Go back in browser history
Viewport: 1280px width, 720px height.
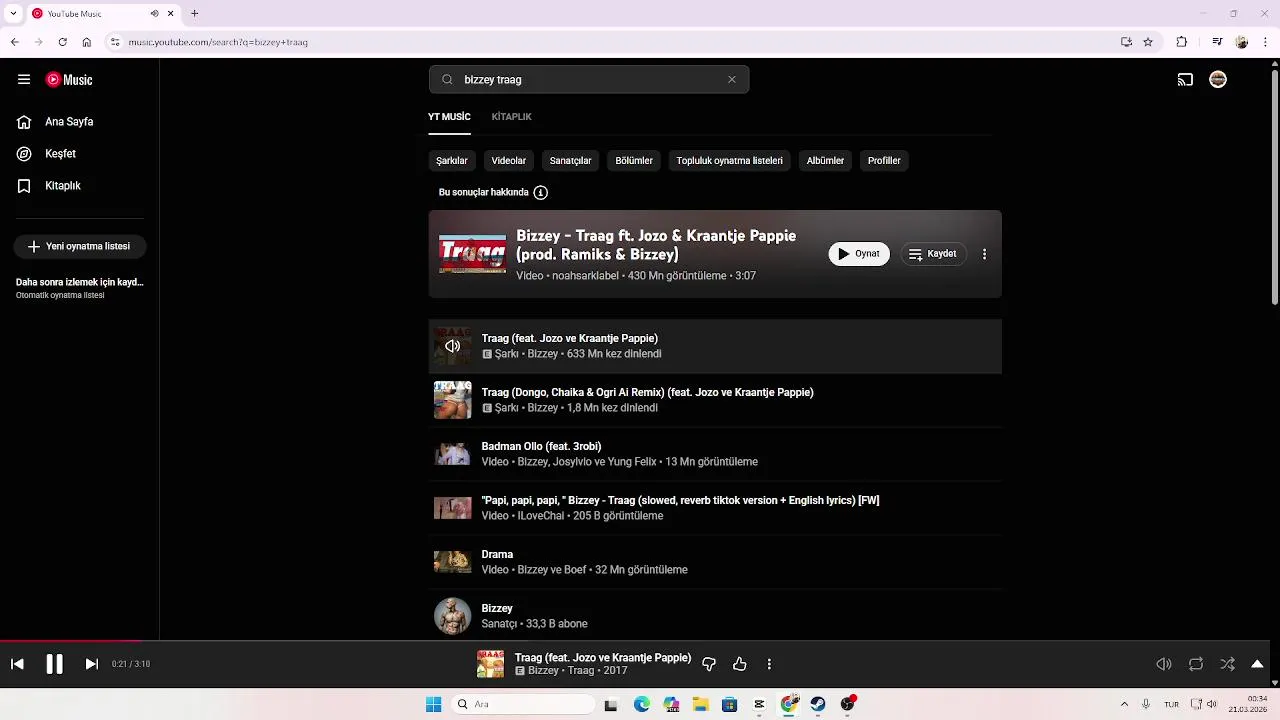point(14,42)
